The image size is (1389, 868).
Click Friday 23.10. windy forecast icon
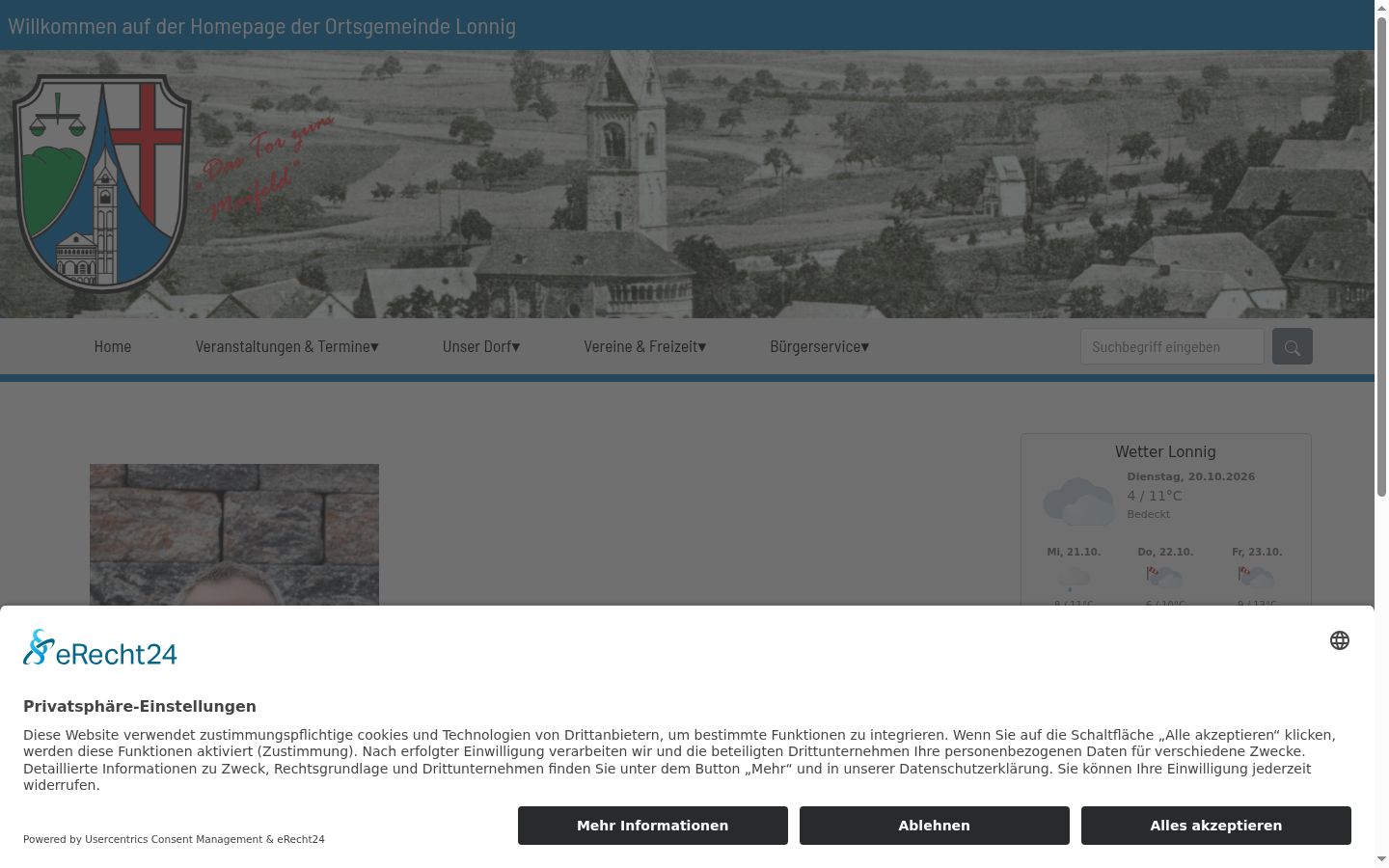click(1257, 578)
